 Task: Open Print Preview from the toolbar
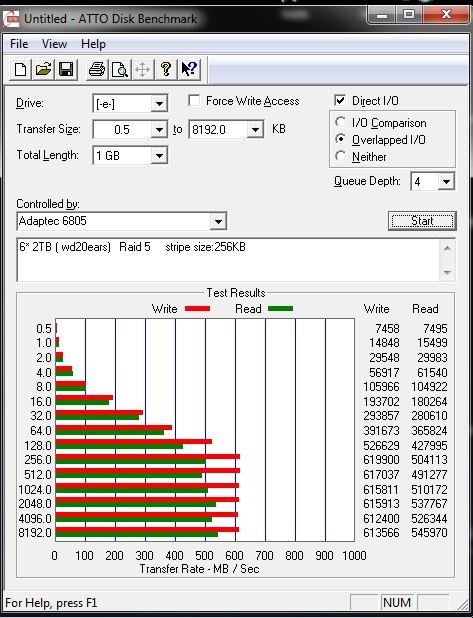click(x=119, y=70)
